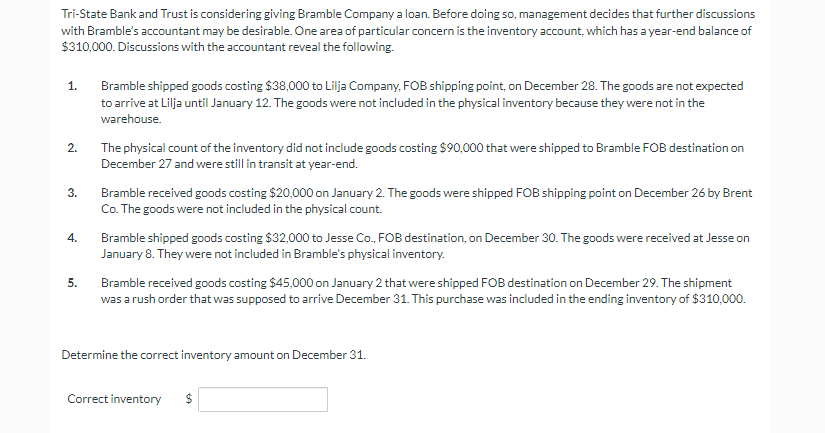The width and height of the screenshot is (825, 433).
Task: Click the Correct inventory answer input box
Action: click(x=263, y=399)
